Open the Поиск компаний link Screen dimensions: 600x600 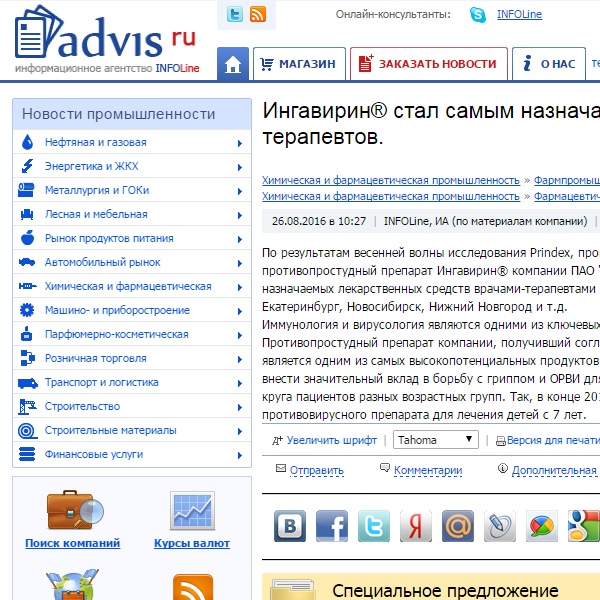pos(72,543)
